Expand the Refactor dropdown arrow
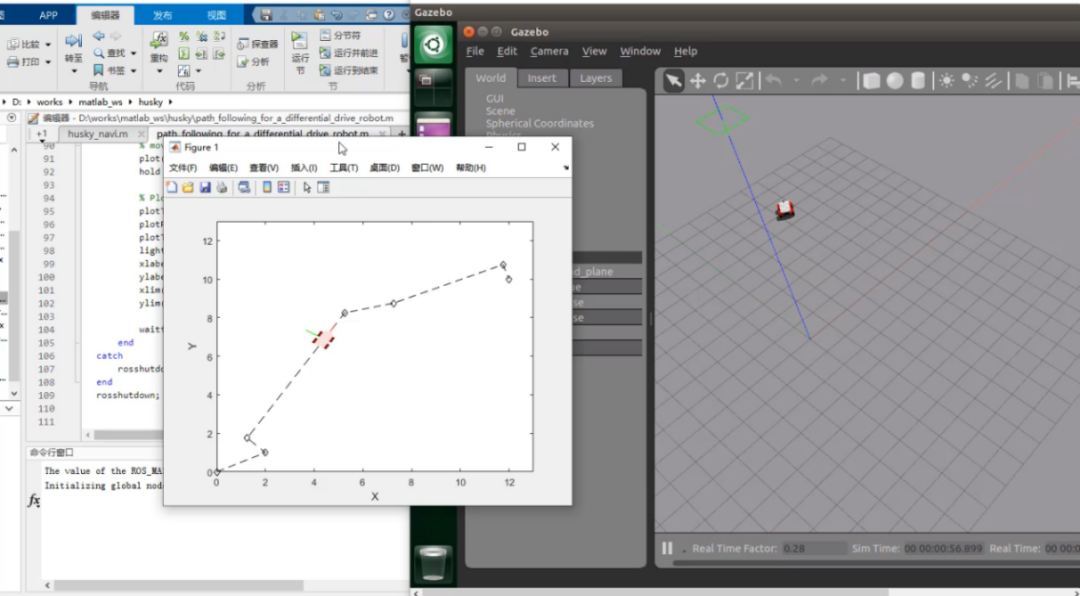The image size is (1080, 596). pyautogui.click(x=159, y=72)
